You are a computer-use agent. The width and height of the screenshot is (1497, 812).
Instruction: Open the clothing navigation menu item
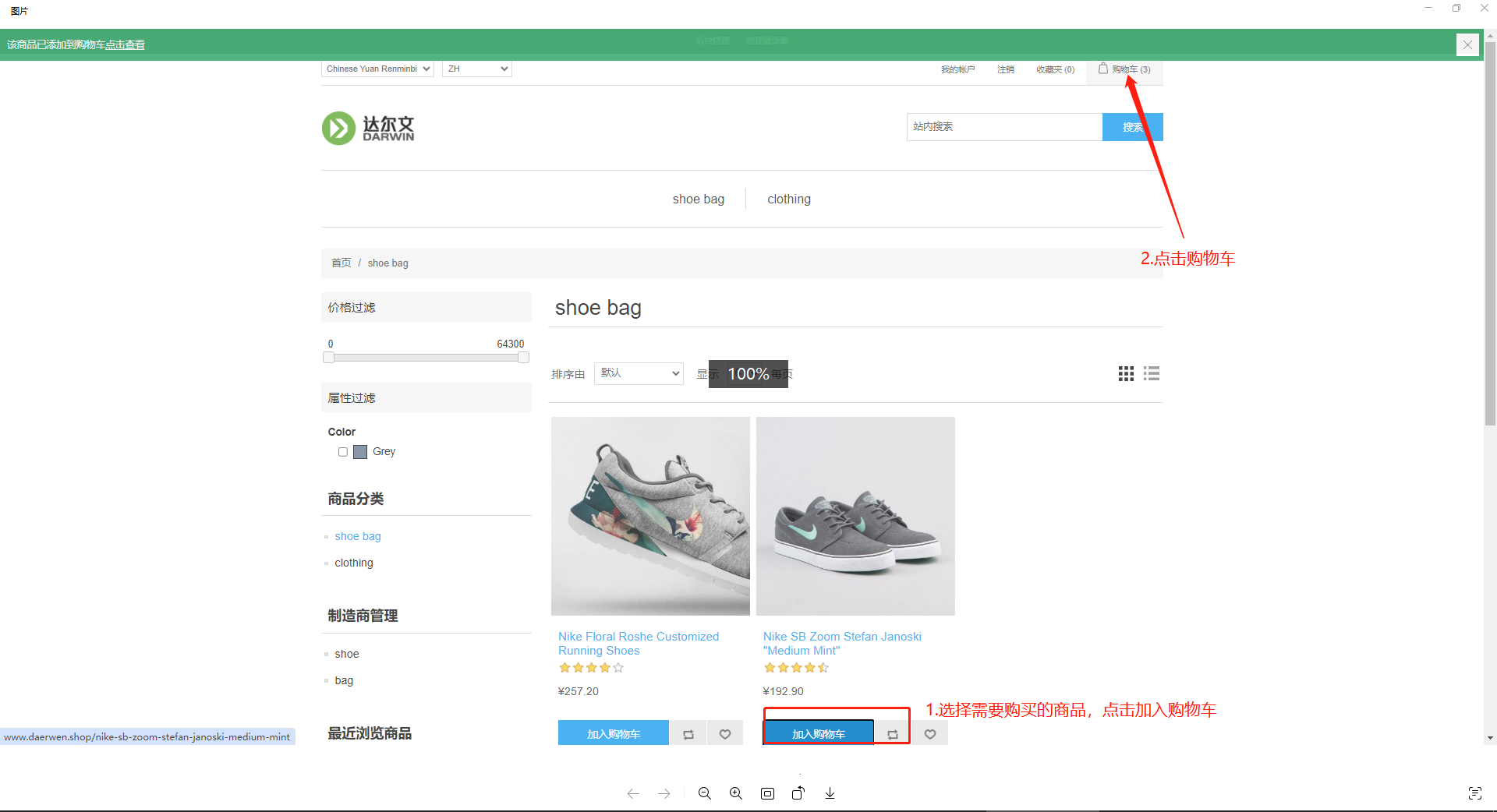tap(789, 199)
